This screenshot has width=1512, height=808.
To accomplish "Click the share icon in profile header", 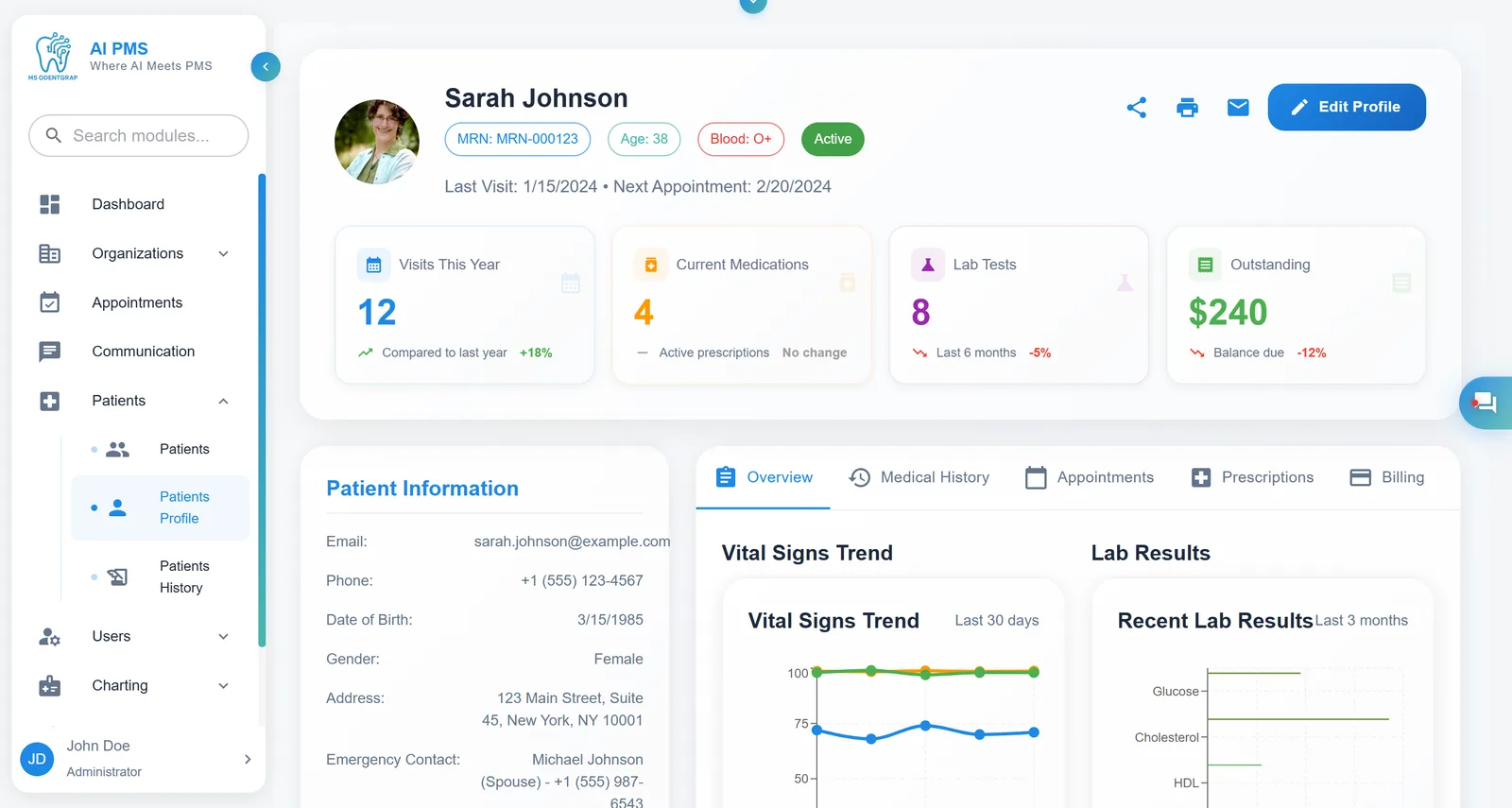I will click(1137, 108).
